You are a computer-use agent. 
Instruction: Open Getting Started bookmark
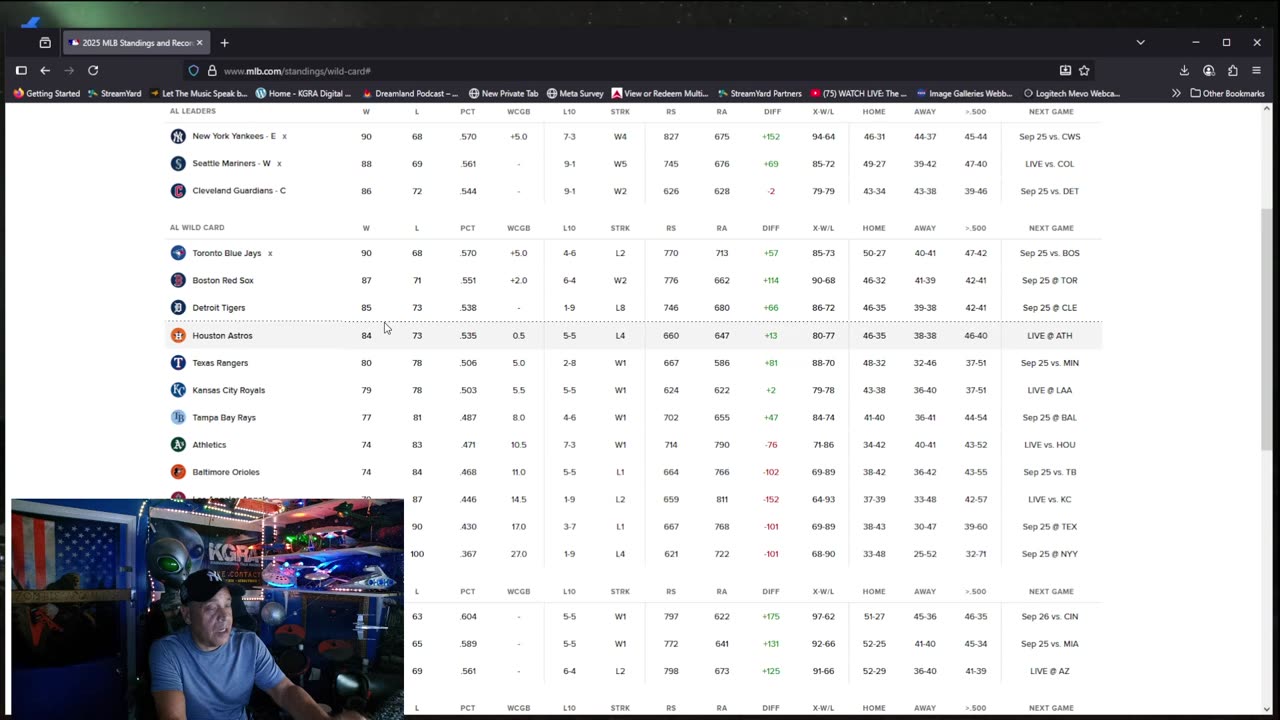[x=46, y=94]
